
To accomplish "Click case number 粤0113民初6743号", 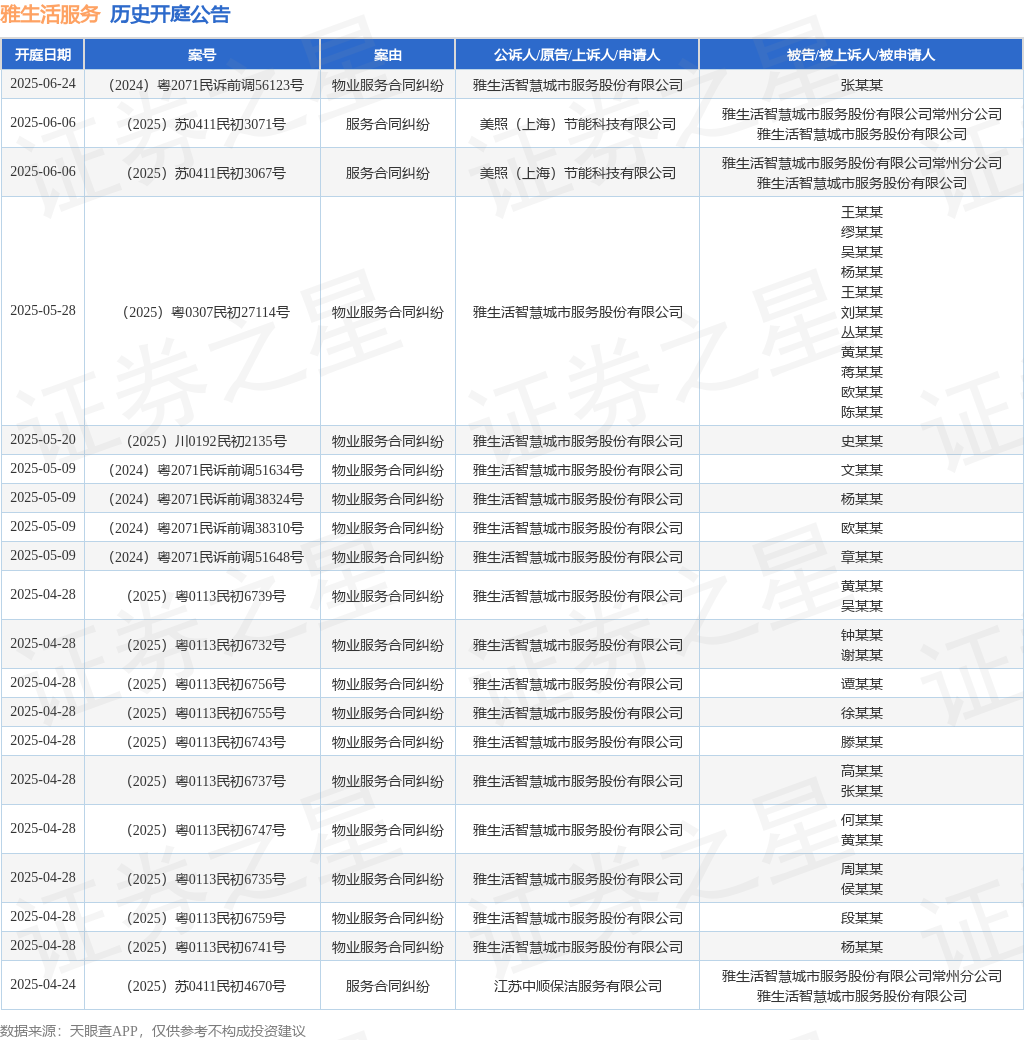I will tap(206, 742).
